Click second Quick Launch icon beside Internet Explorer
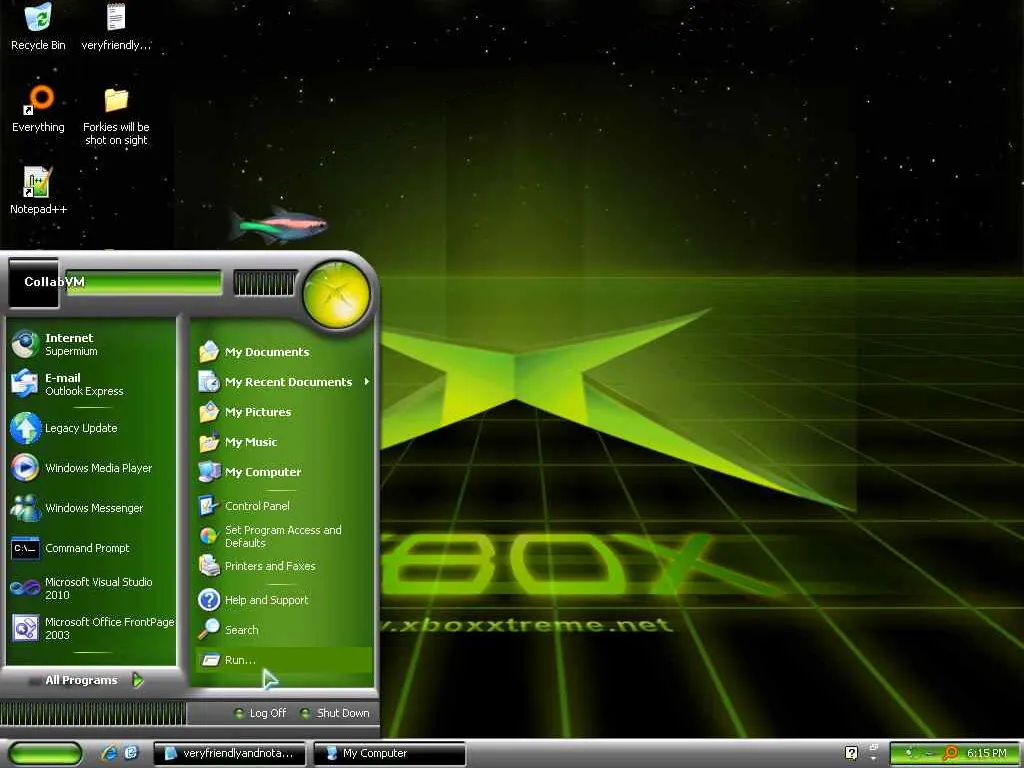The height and width of the screenshot is (768, 1024). [131, 753]
